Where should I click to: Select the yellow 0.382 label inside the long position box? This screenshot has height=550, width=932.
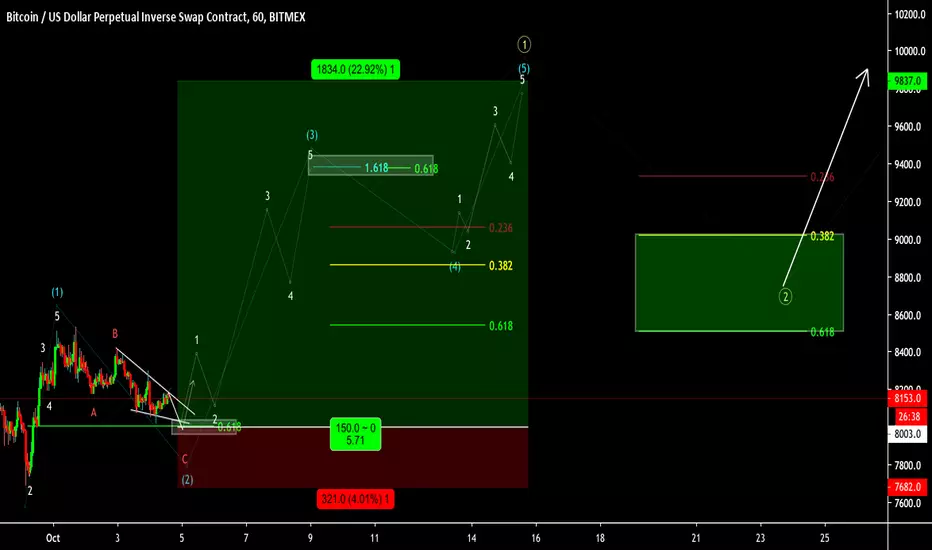click(500, 266)
